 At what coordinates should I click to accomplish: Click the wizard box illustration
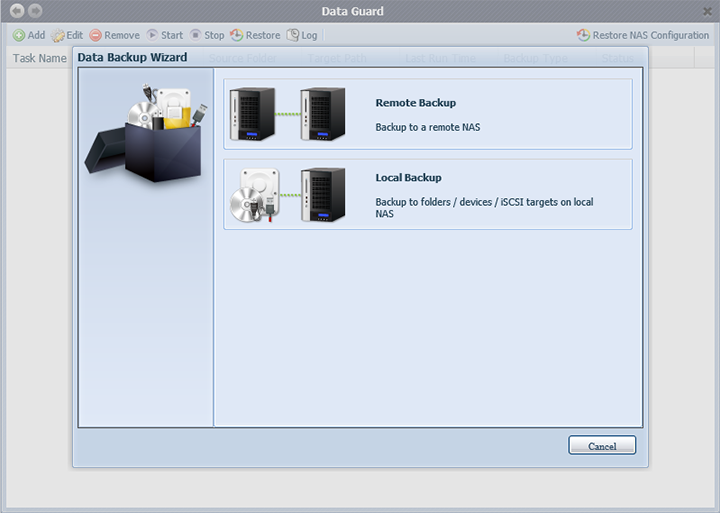(x=147, y=133)
